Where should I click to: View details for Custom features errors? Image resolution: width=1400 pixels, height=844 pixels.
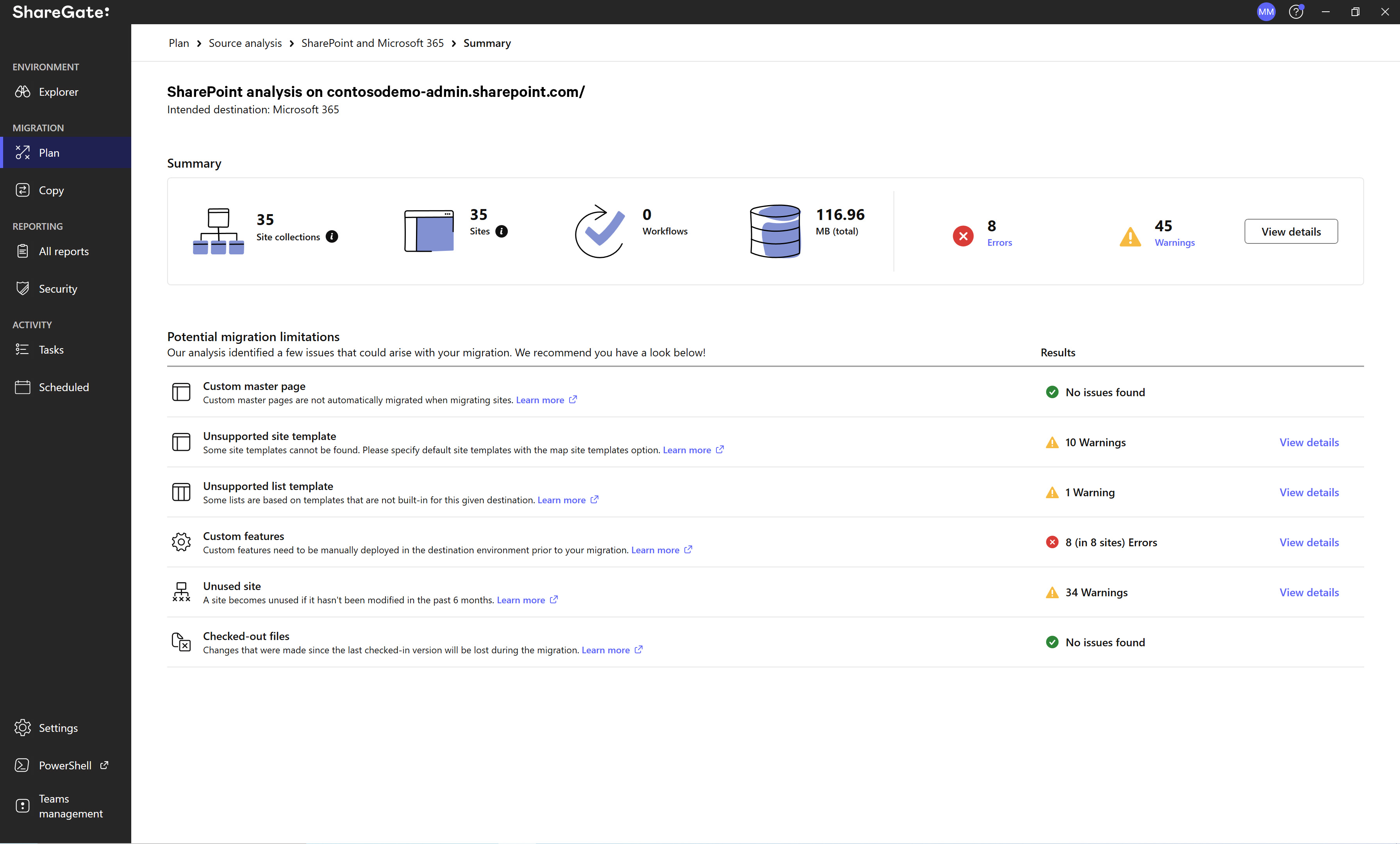coord(1309,541)
